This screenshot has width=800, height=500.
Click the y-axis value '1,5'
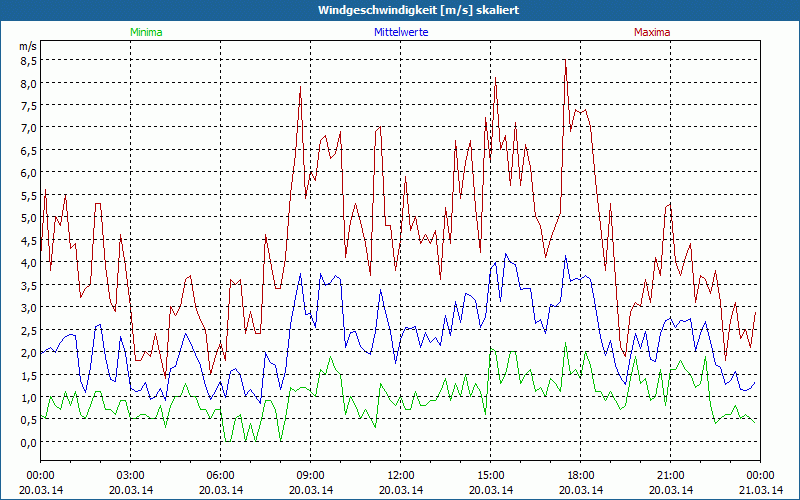(x=29, y=374)
